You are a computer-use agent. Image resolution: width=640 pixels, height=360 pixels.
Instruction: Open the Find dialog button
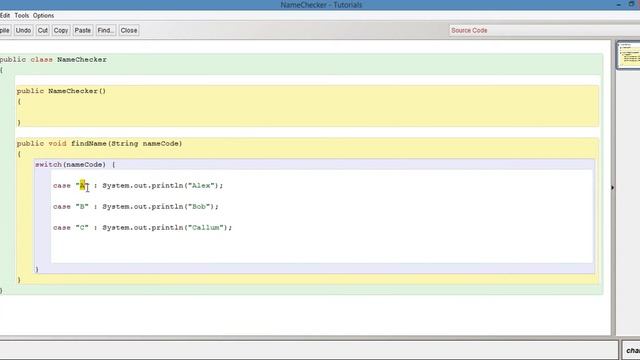pos(106,30)
